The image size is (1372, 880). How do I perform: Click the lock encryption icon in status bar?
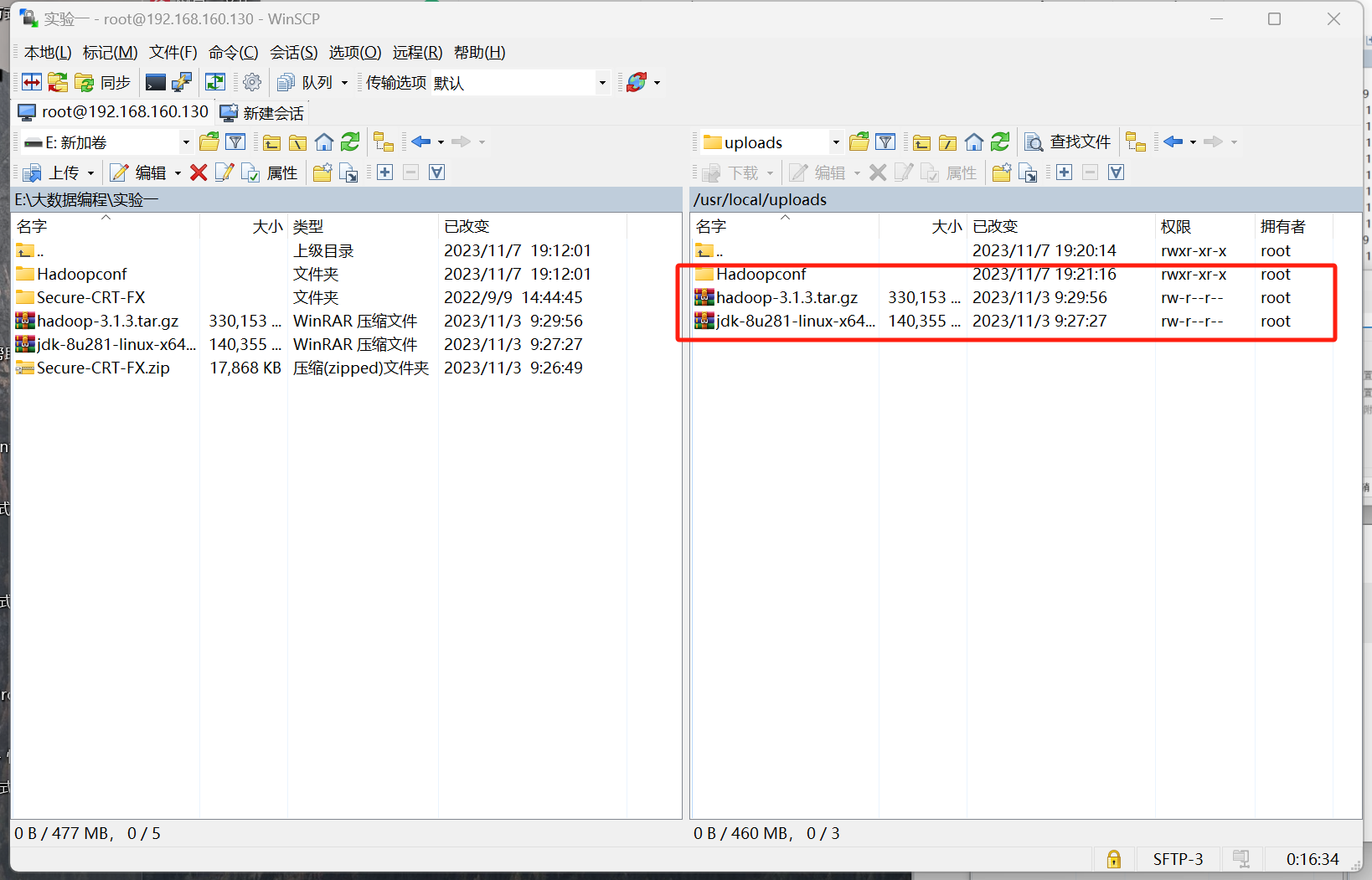1114,859
